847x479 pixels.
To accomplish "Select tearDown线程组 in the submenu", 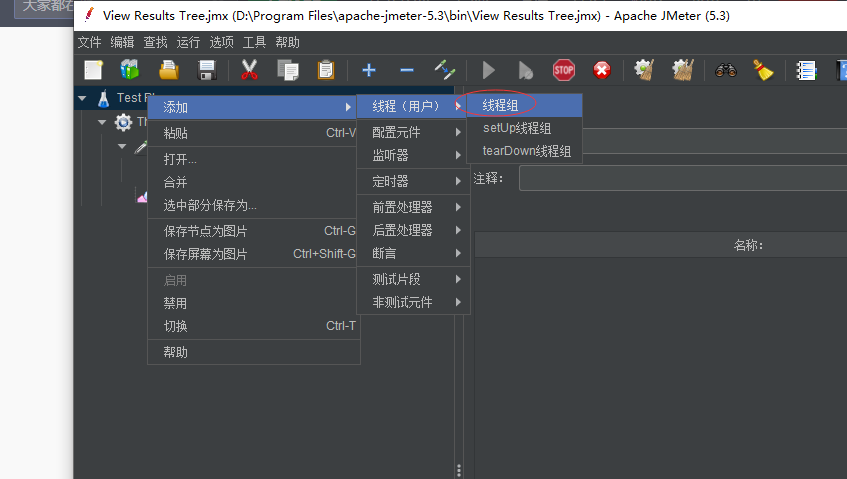I will (525, 151).
